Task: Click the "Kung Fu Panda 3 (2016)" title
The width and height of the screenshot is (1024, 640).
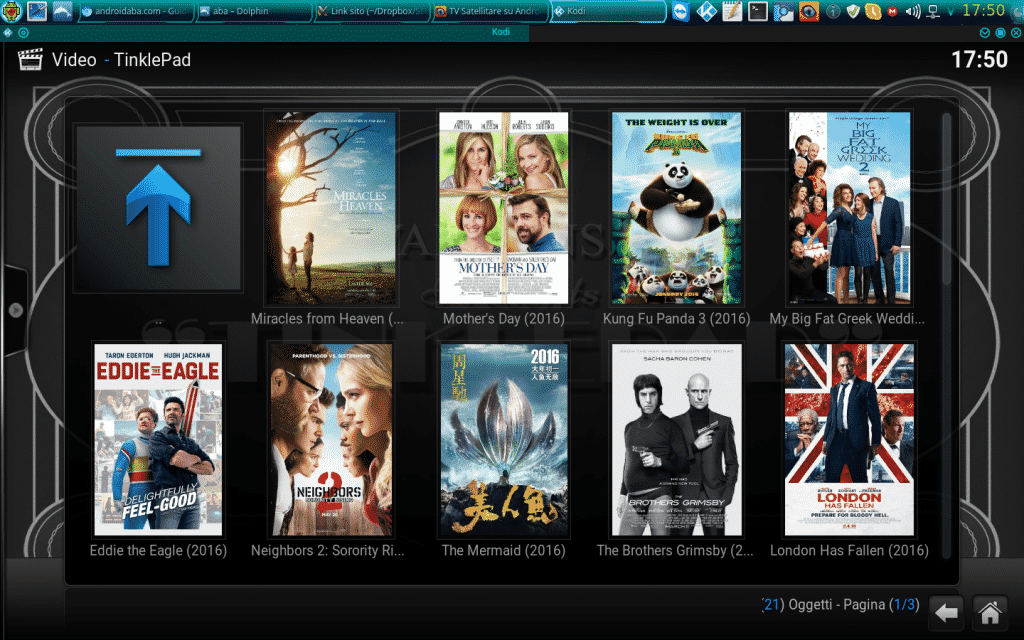Action: [x=677, y=319]
